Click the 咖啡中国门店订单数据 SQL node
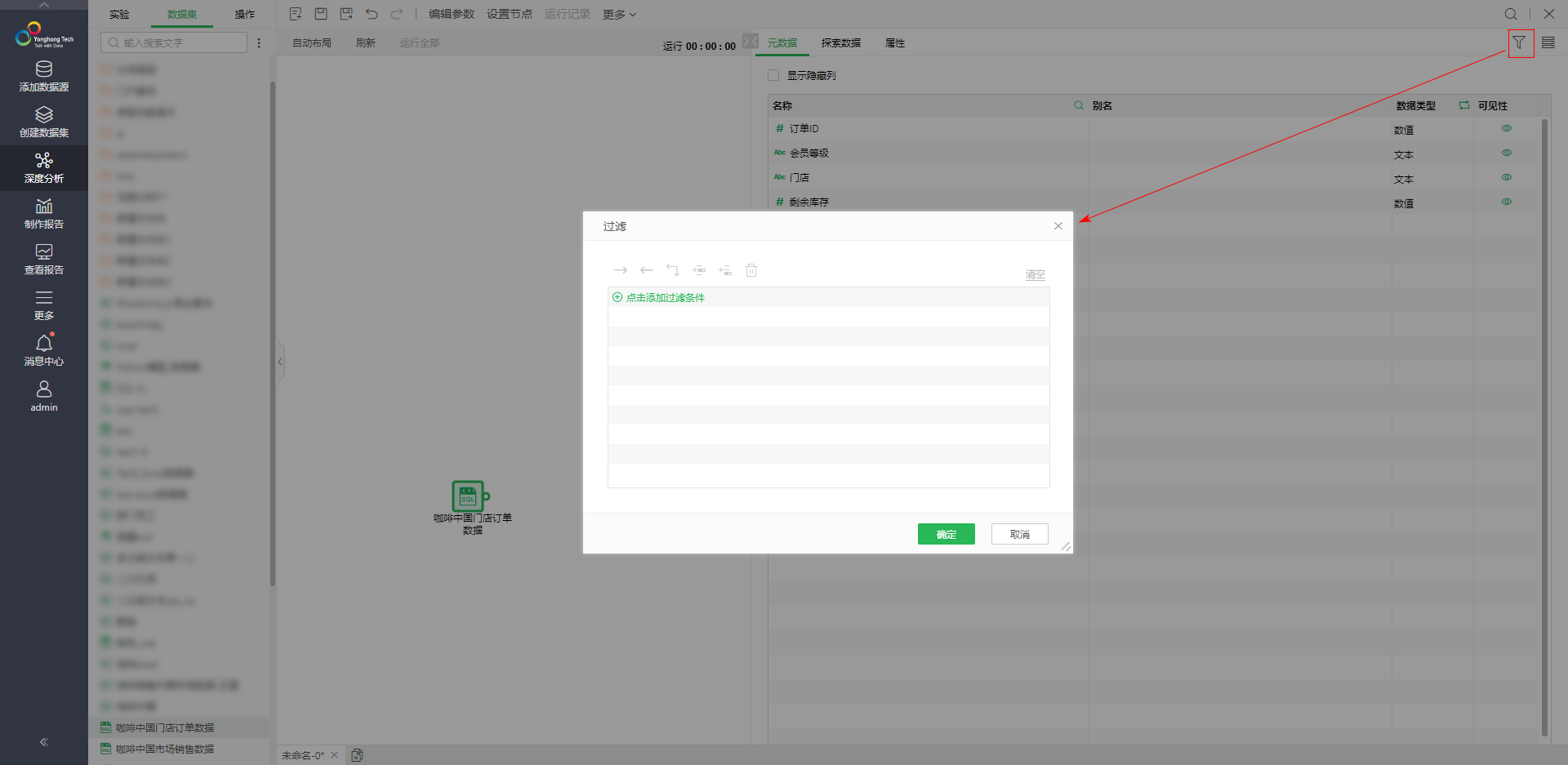 [x=470, y=496]
